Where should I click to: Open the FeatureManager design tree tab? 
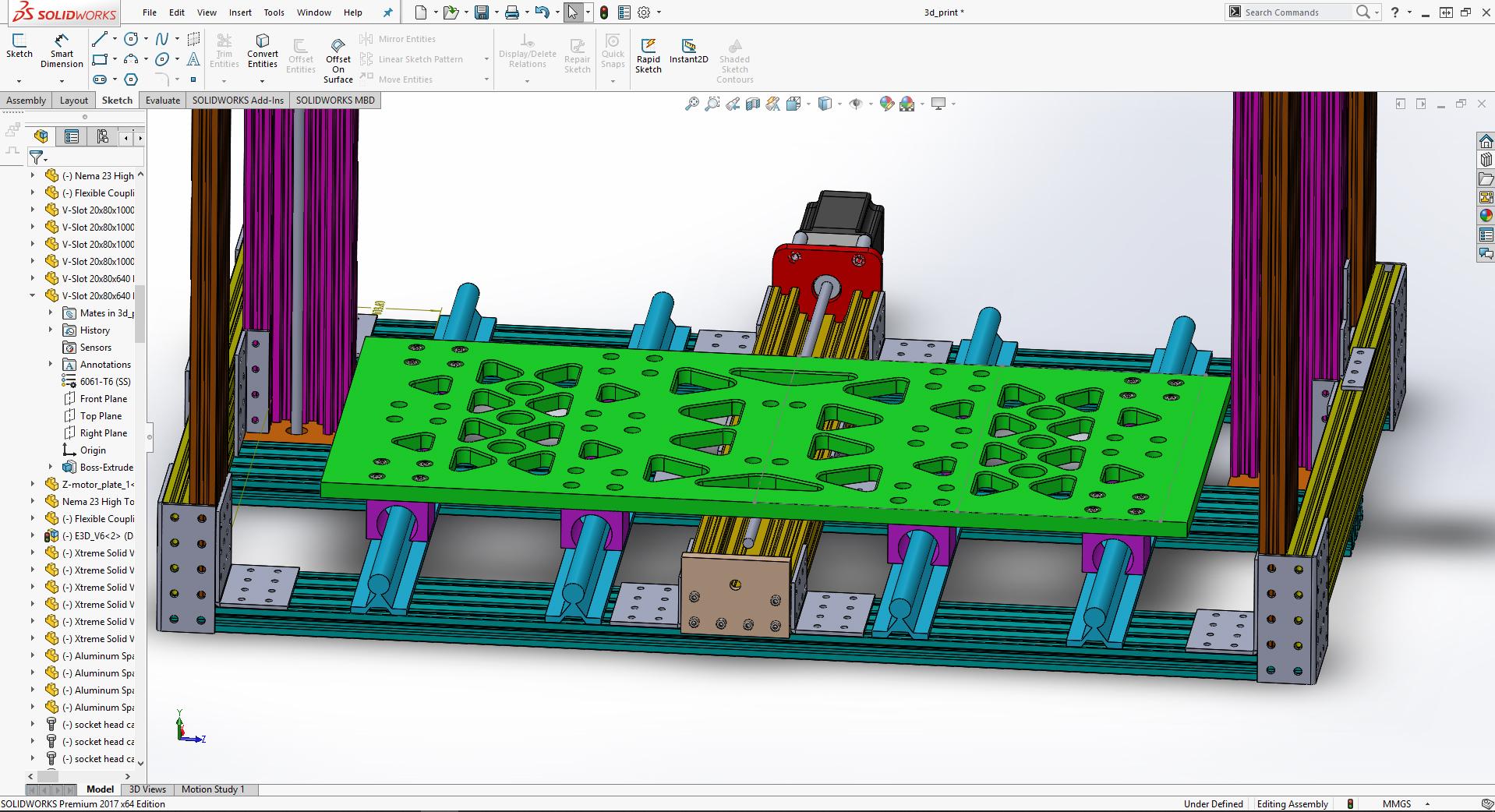coord(41,137)
